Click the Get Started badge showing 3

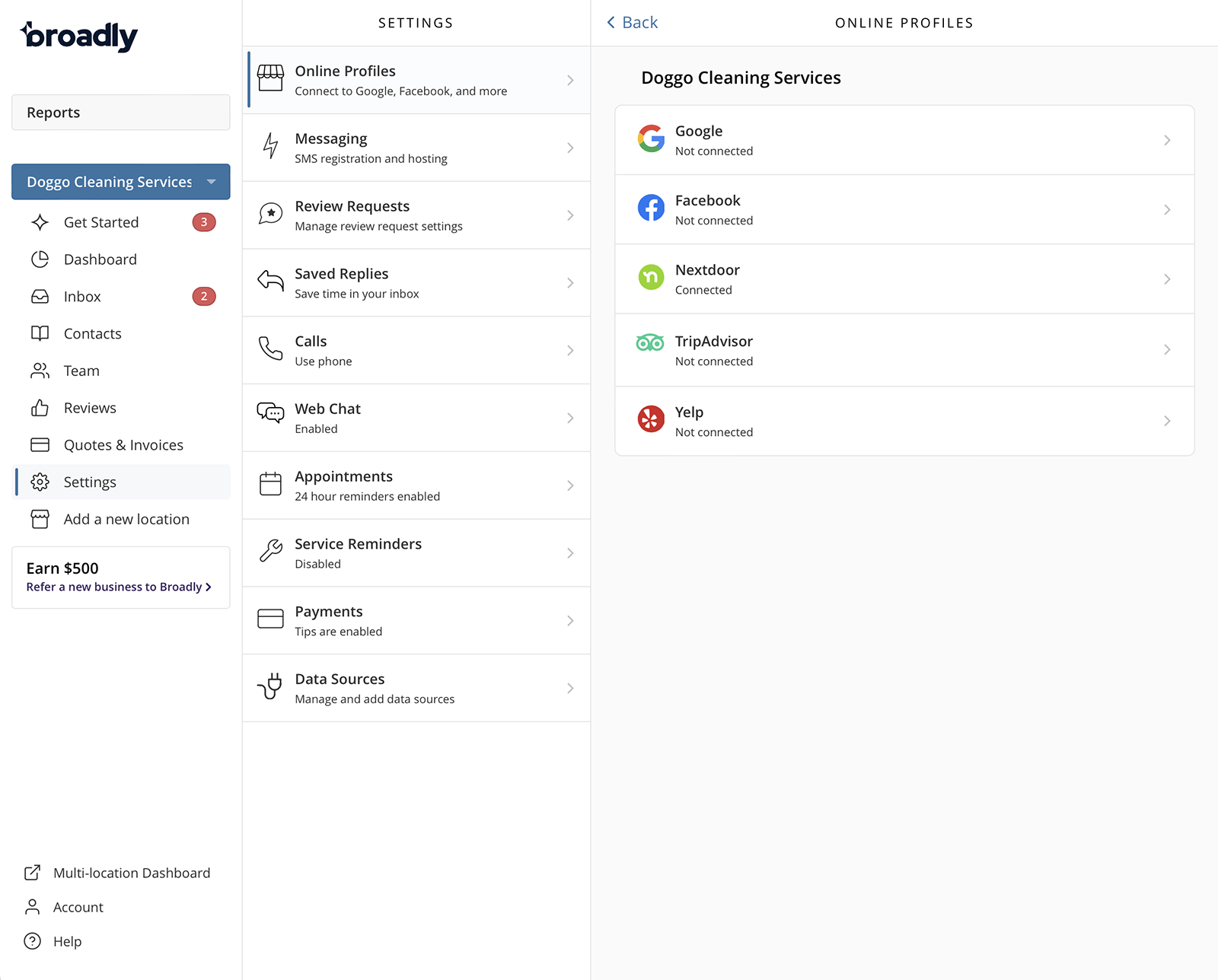click(204, 222)
